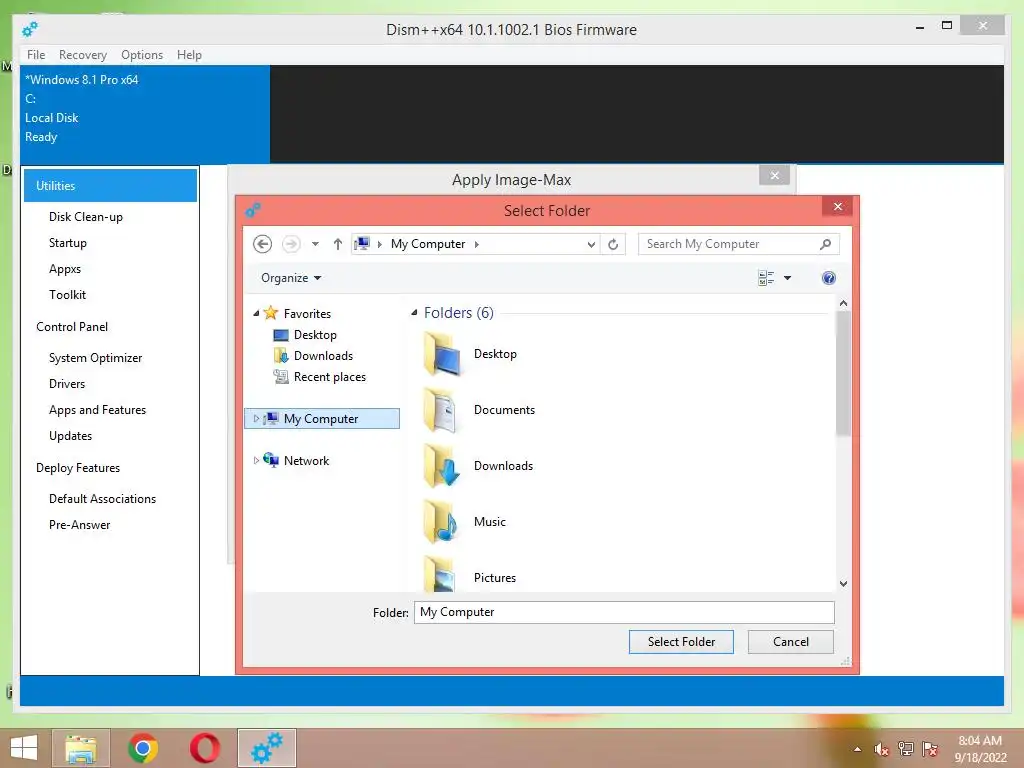Screen dimensions: 1024x768
Task: Open the File menu in Dism++
Action: pos(36,55)
